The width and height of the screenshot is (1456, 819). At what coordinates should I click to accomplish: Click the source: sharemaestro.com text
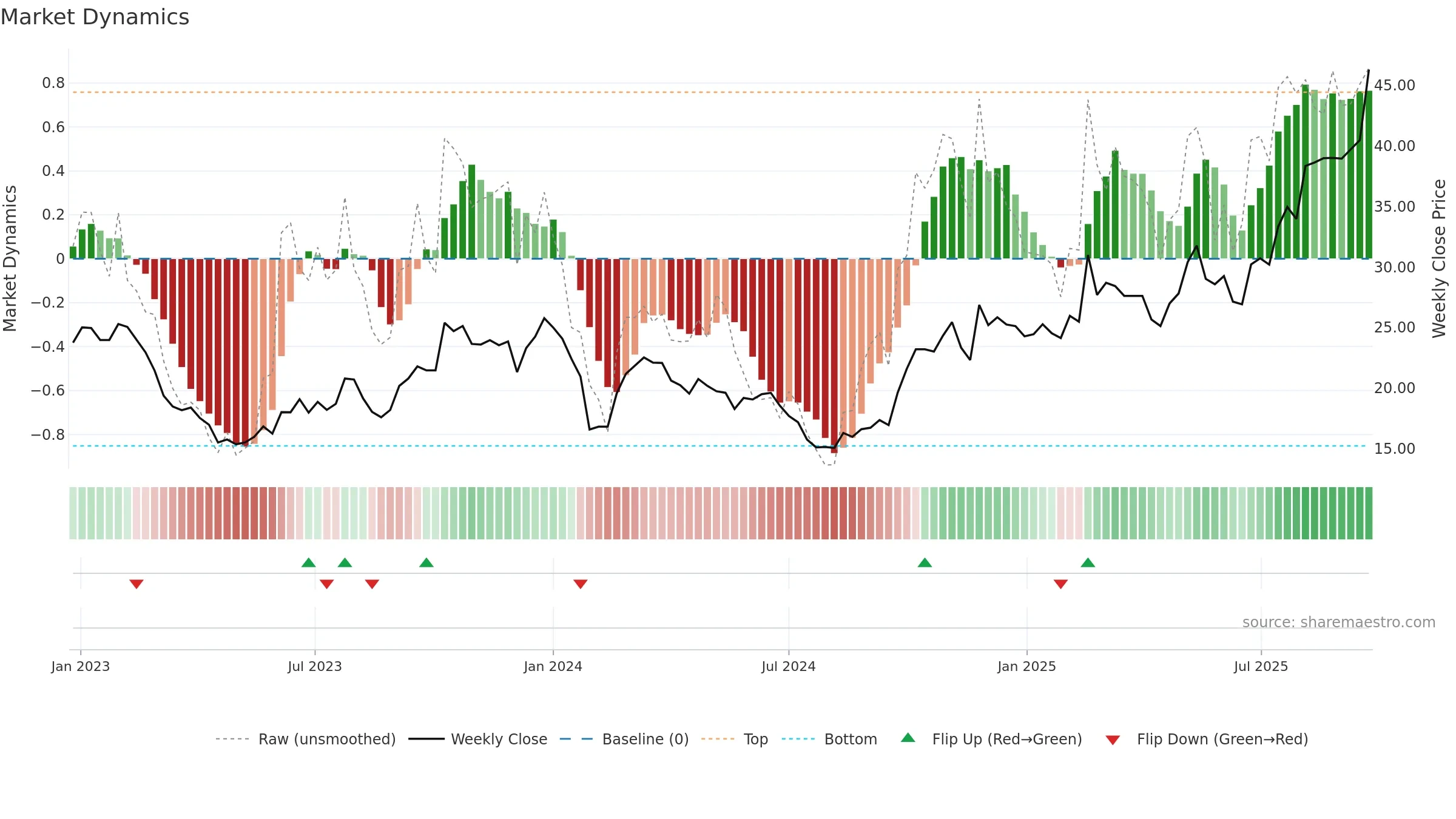coord(1339,622)
